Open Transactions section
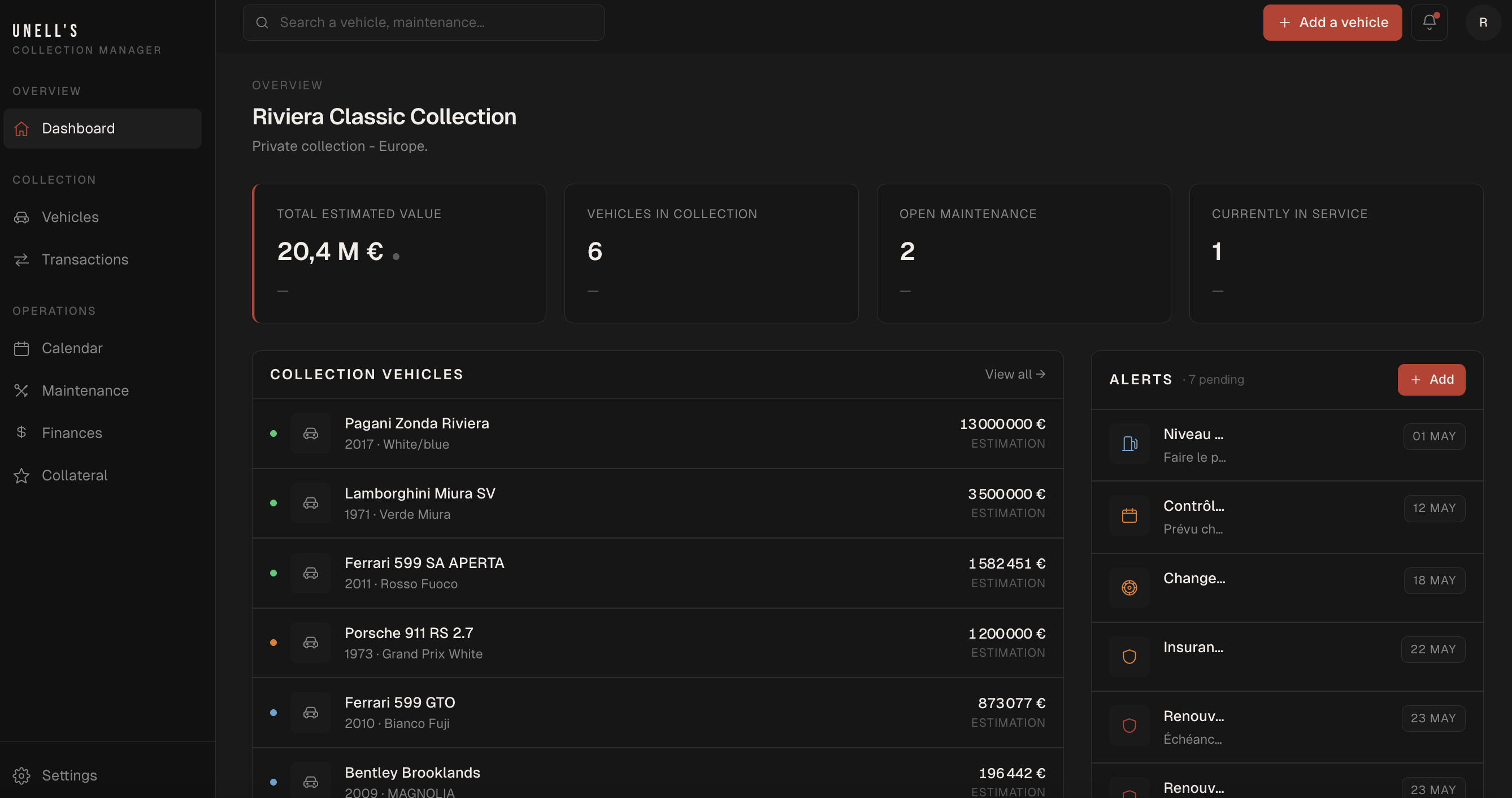This screenshot has height=798, width=1512. (103, 259)
